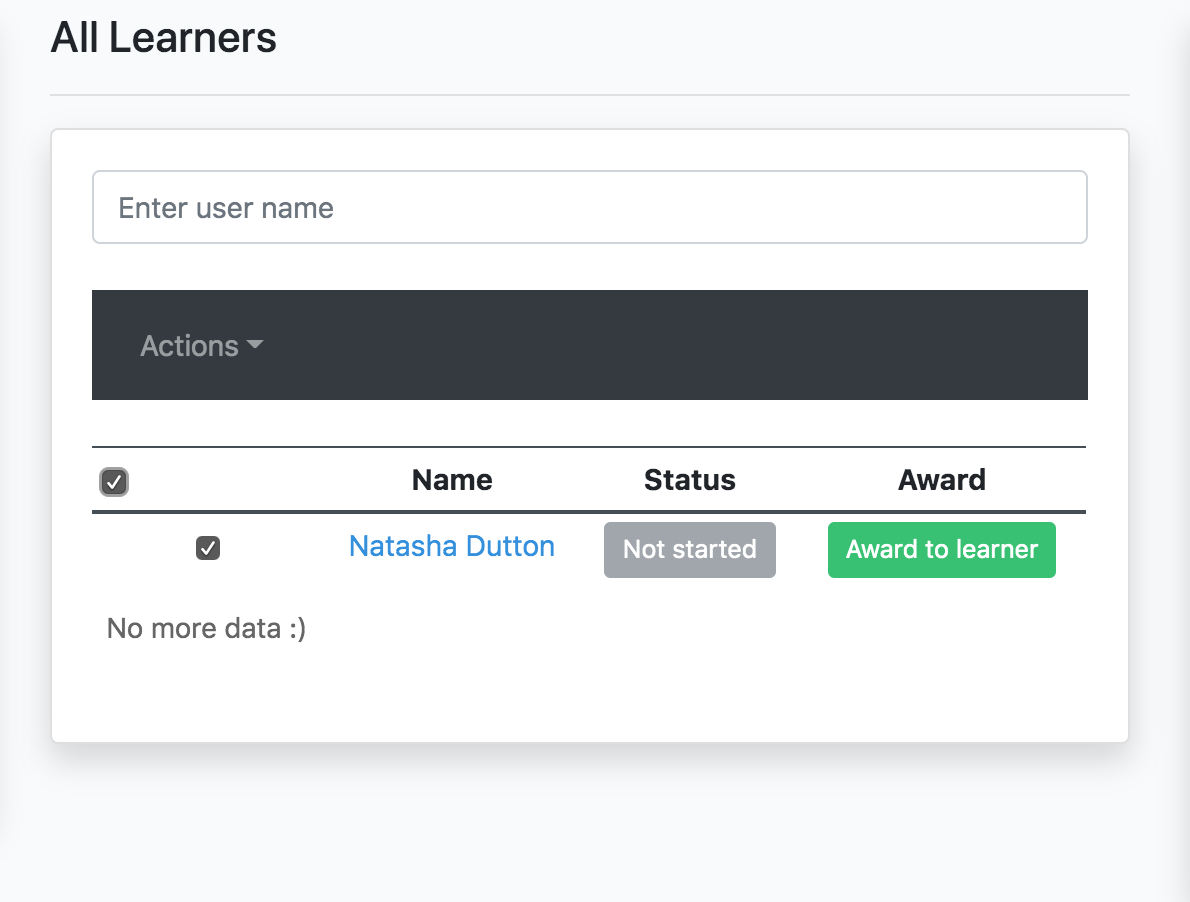This screenshot has height=902, width=1190.
Task: Click the Status column header
Action: (x=690, y=480)
